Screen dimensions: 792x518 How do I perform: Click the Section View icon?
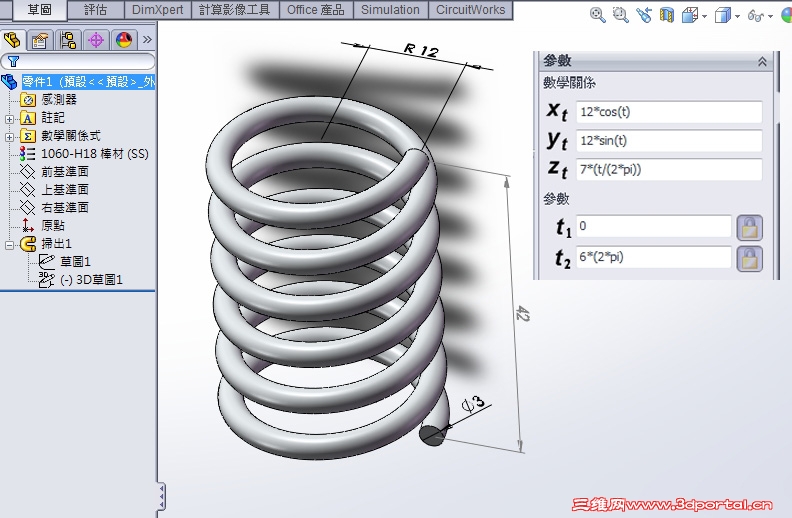coord(667,15)
